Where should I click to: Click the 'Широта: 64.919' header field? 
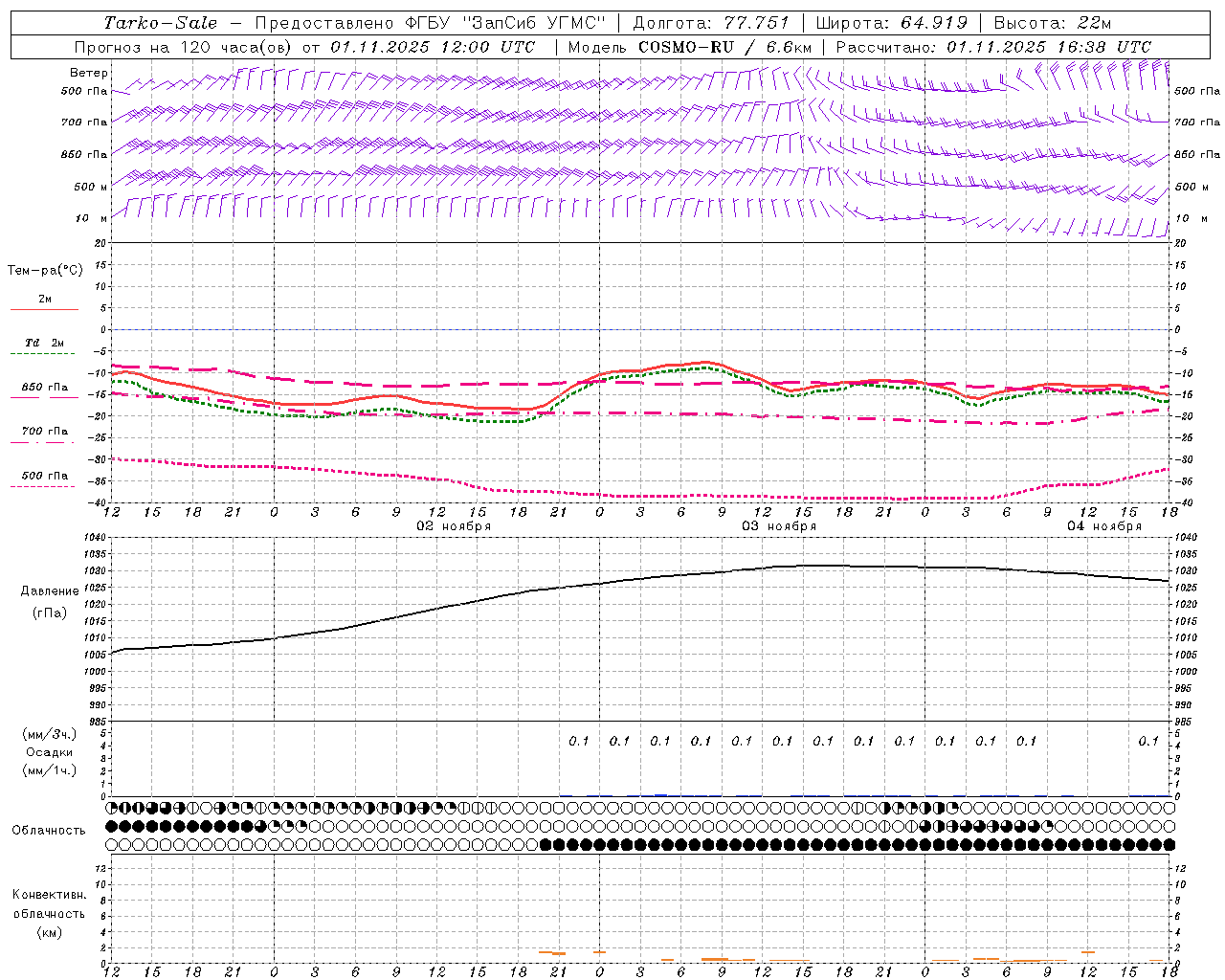pos(891,23)
